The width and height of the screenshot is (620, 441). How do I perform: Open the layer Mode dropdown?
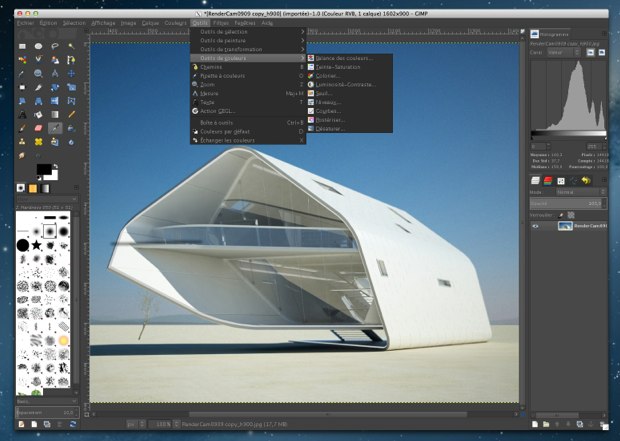580,192
